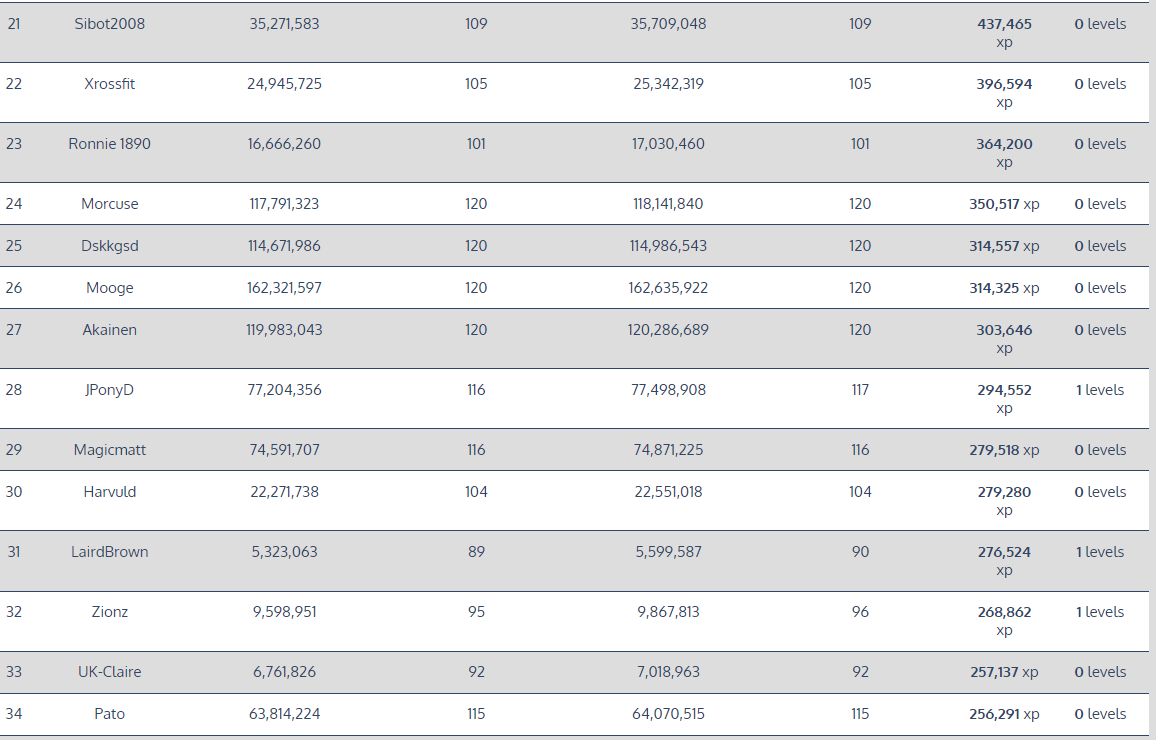Click the 162,321,597 starting XP cell
1156x740 pixels.
click(x=285, y=288)
